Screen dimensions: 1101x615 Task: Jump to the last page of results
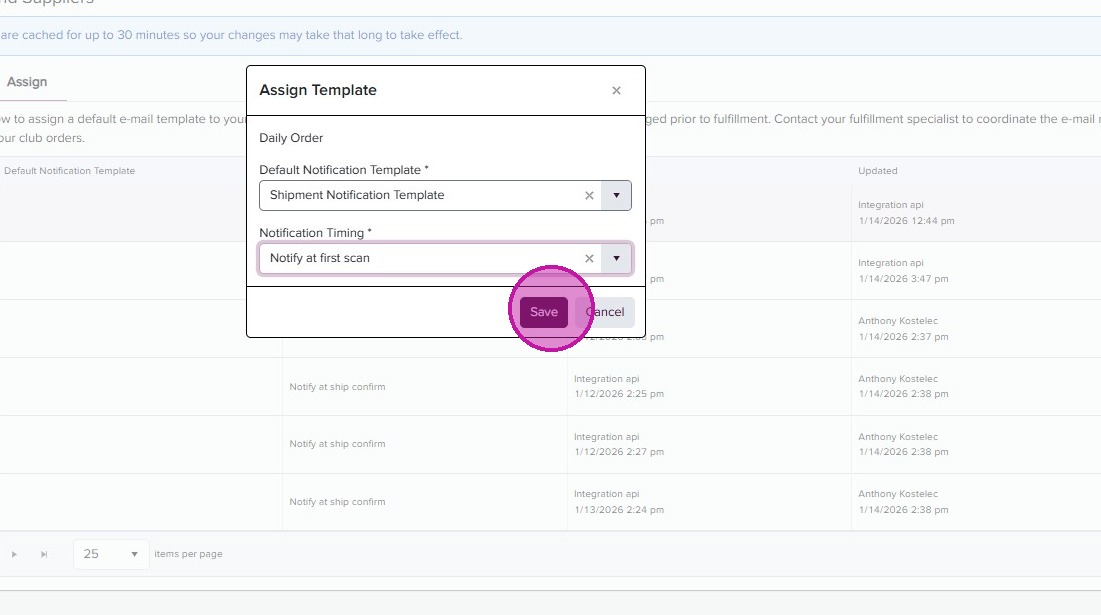pyautogui.click(x=44, y=554)
